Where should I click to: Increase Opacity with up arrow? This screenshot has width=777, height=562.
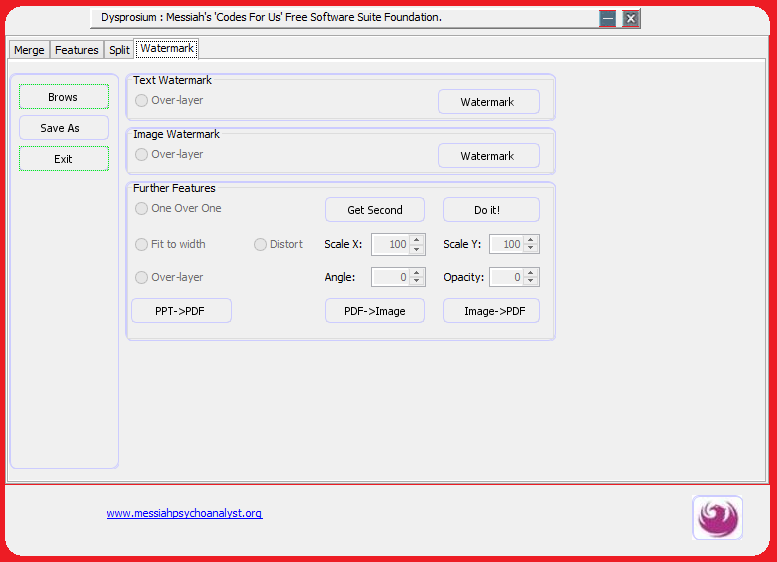(531, 272)
